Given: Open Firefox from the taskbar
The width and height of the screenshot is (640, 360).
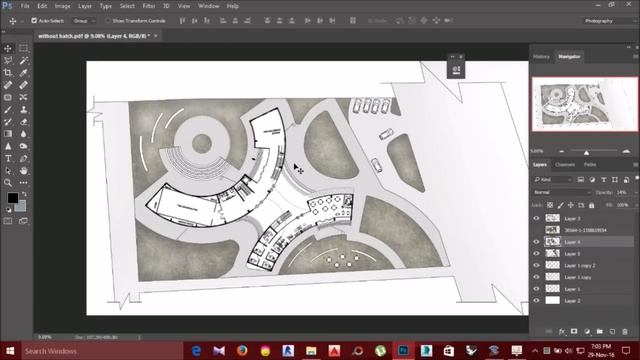Looking at the screenshot, I should pos(242,351).
